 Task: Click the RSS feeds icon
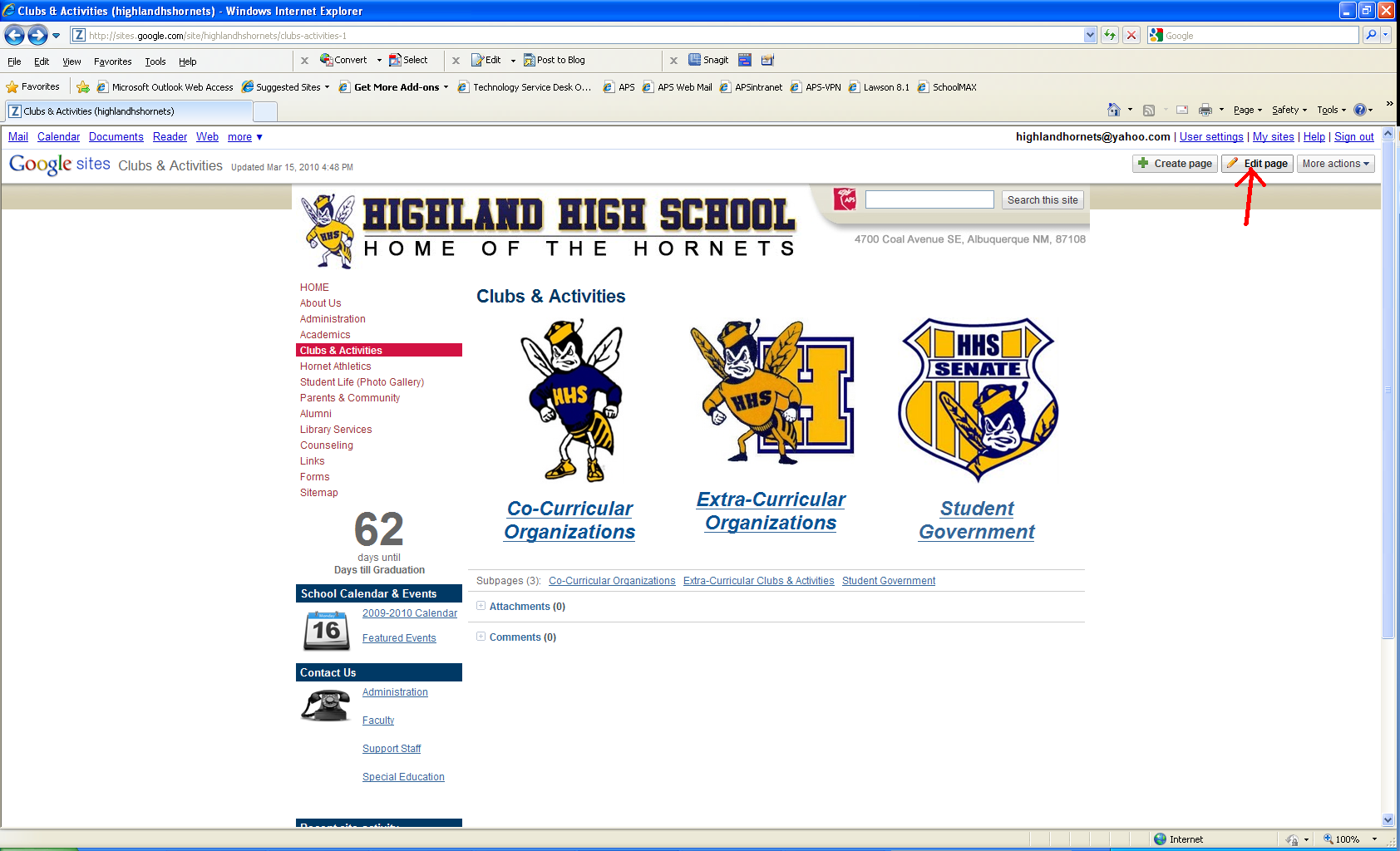tap(1149, 110)
